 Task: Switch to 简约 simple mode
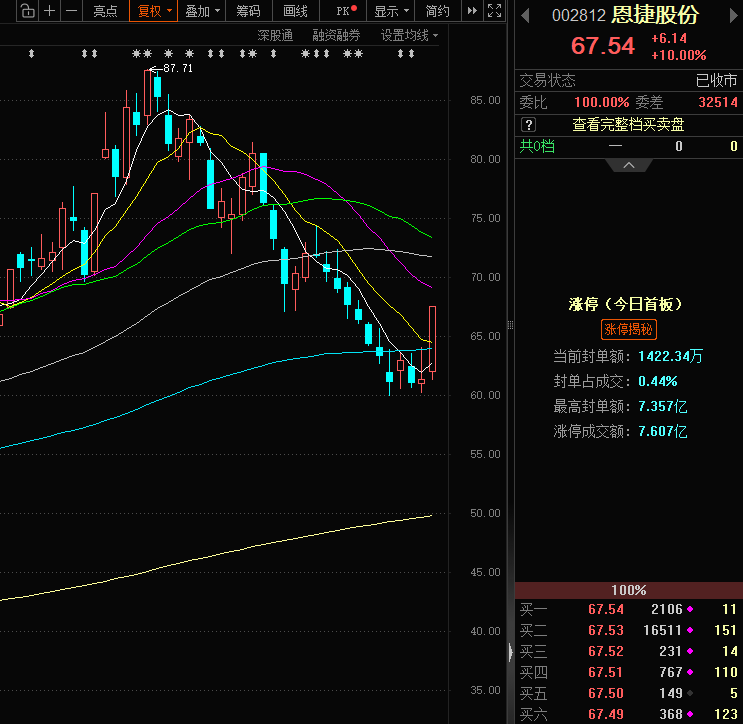[x=437, y=11]
